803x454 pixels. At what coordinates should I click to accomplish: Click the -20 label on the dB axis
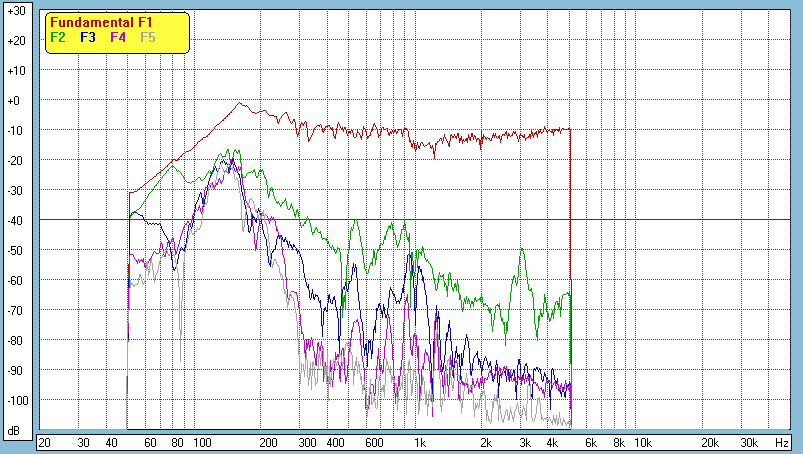click(x=15, y=161)
